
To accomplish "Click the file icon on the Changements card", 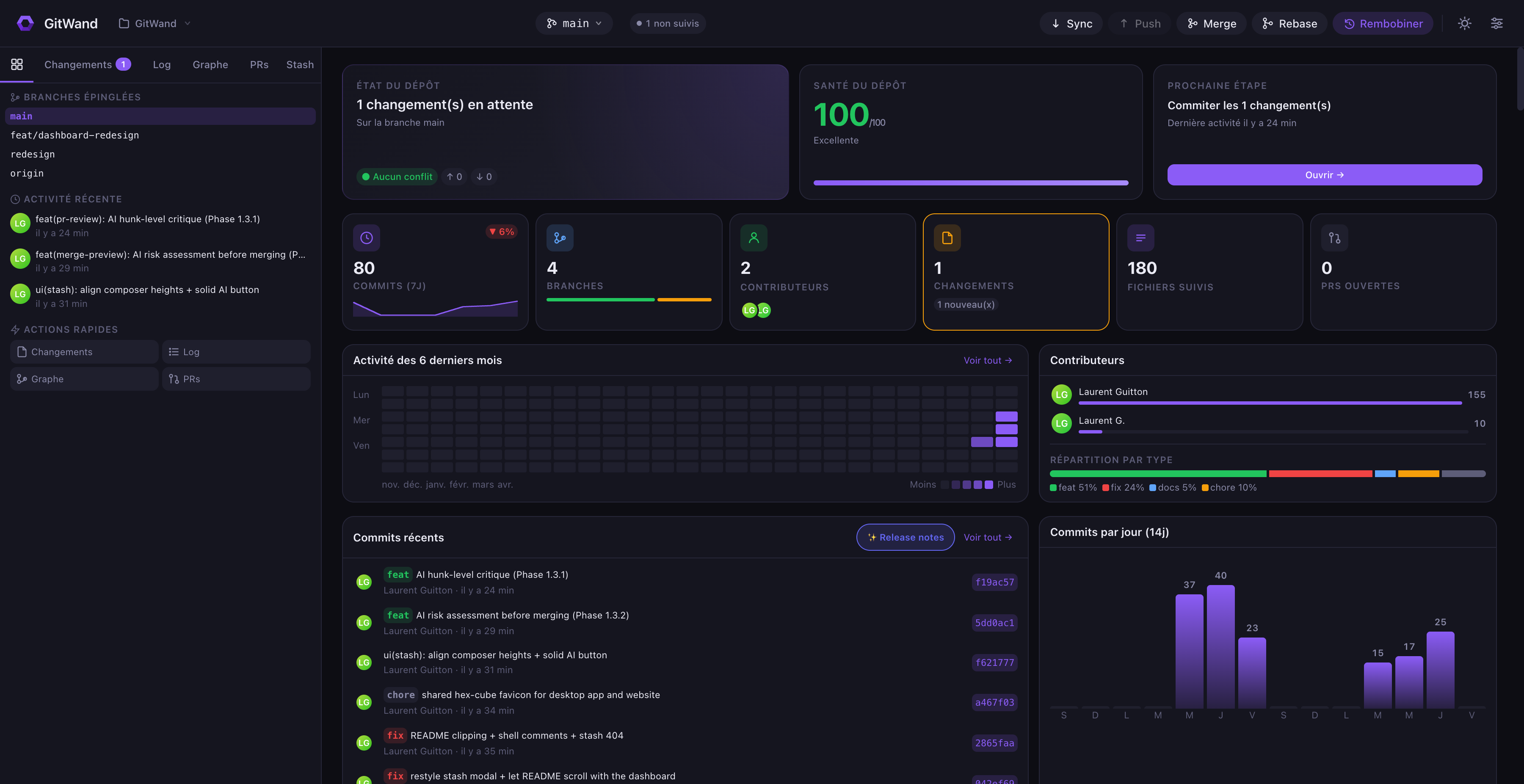I will click(x=947, y=238).
